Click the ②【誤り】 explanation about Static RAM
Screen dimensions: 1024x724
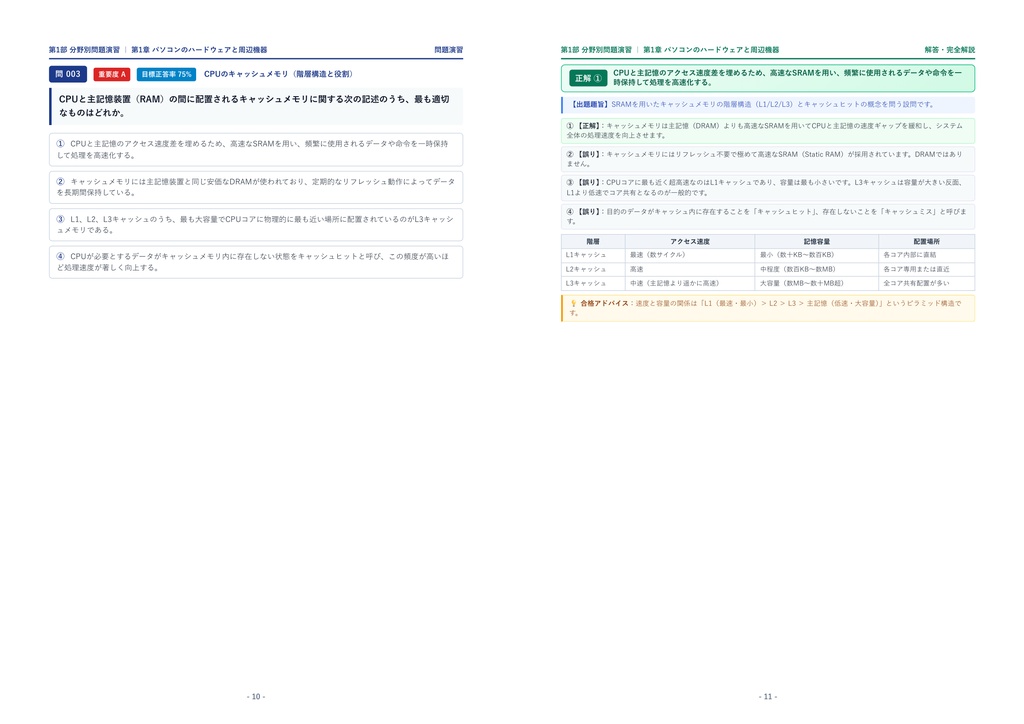768,159
